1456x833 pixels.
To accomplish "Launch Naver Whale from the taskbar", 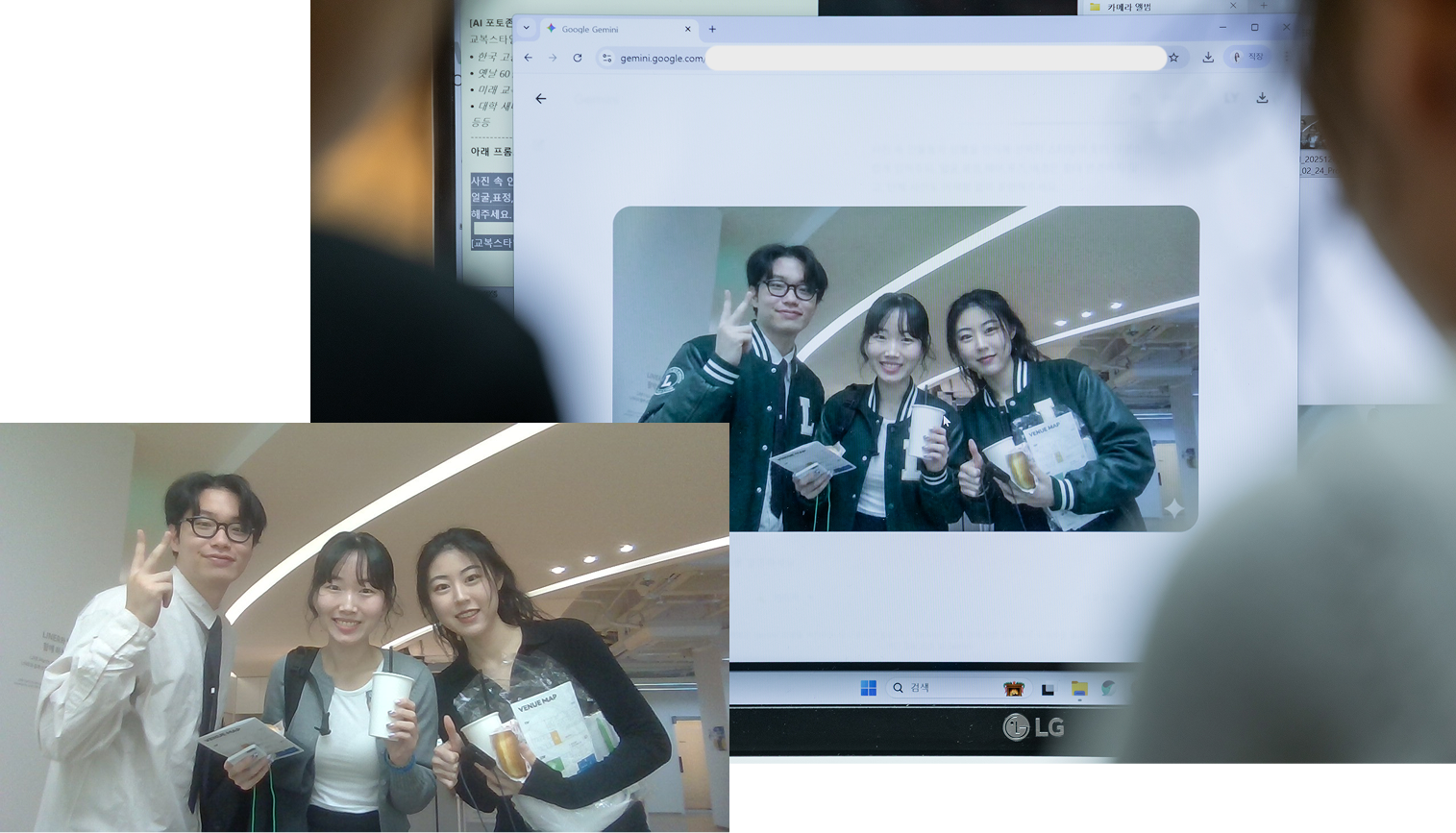I will coord(1110,688).
